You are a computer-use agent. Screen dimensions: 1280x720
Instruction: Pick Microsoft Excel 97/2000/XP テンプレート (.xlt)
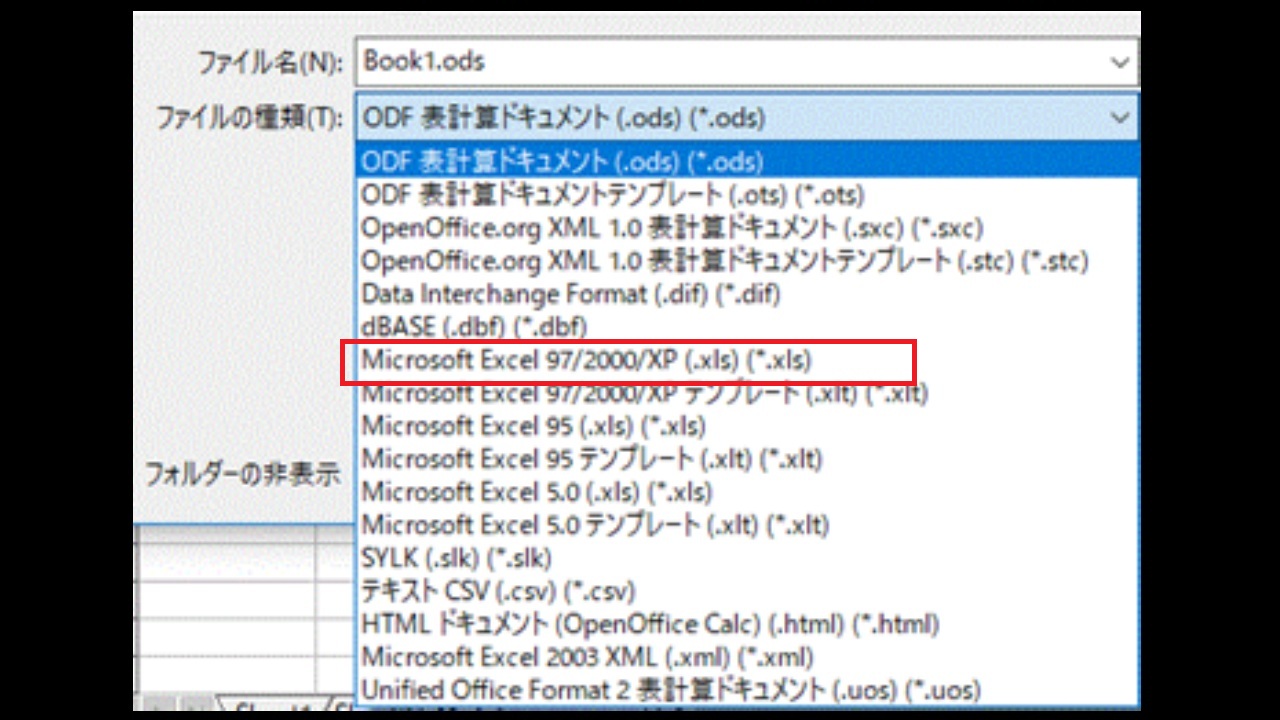coord(644,393)
